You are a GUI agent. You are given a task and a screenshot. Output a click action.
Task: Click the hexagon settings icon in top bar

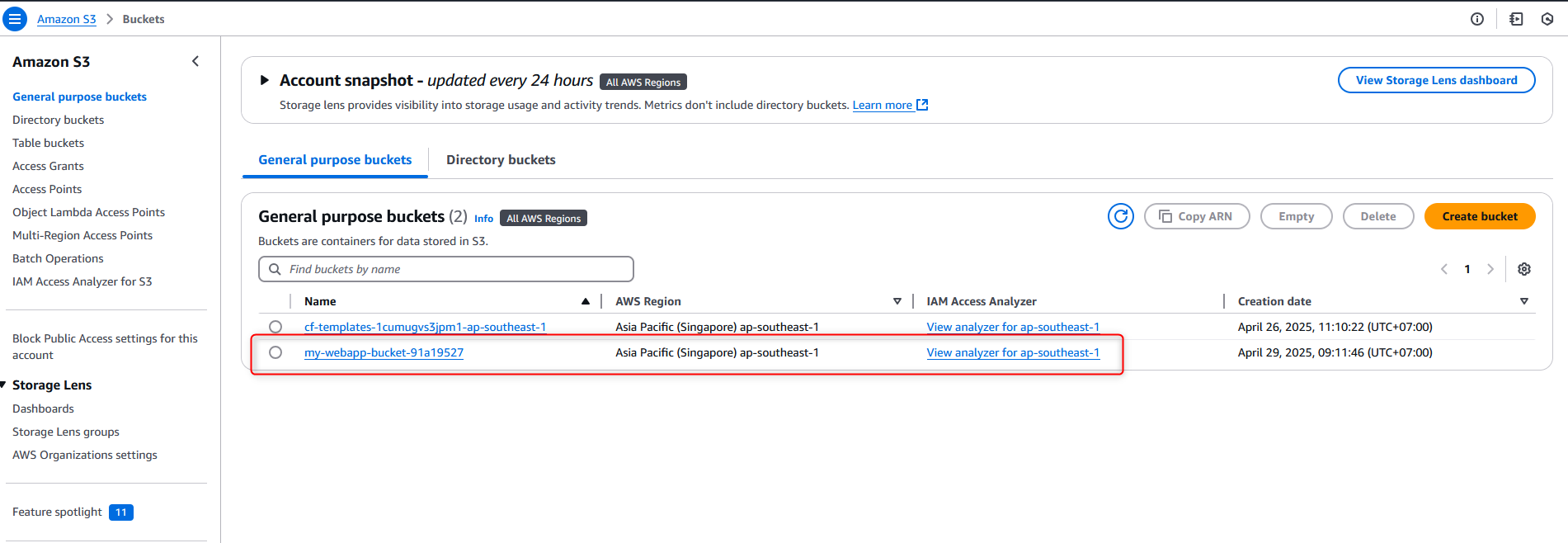[x=1547, y=19]
